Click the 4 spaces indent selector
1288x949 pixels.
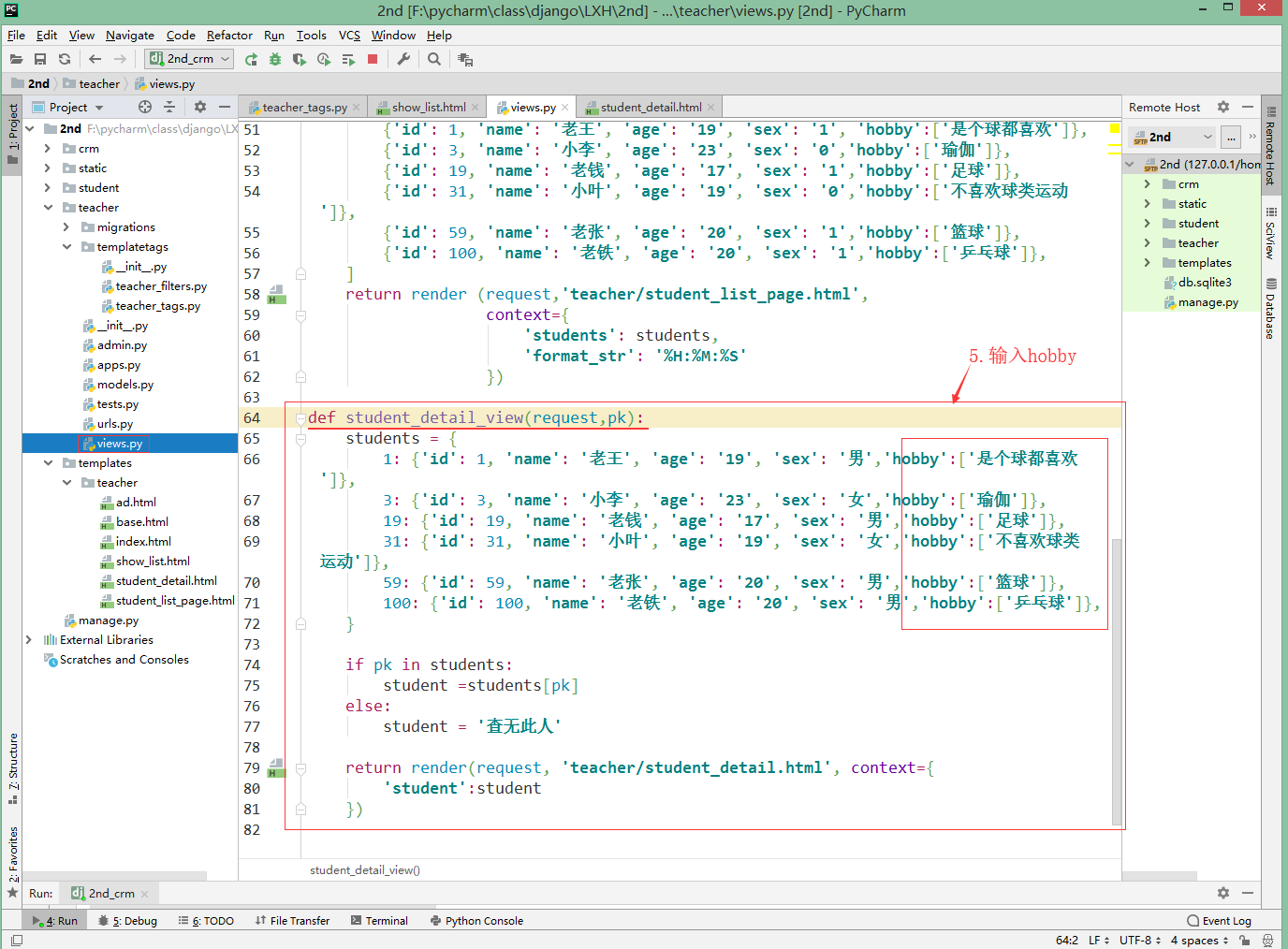click(x=1200, y=941)
